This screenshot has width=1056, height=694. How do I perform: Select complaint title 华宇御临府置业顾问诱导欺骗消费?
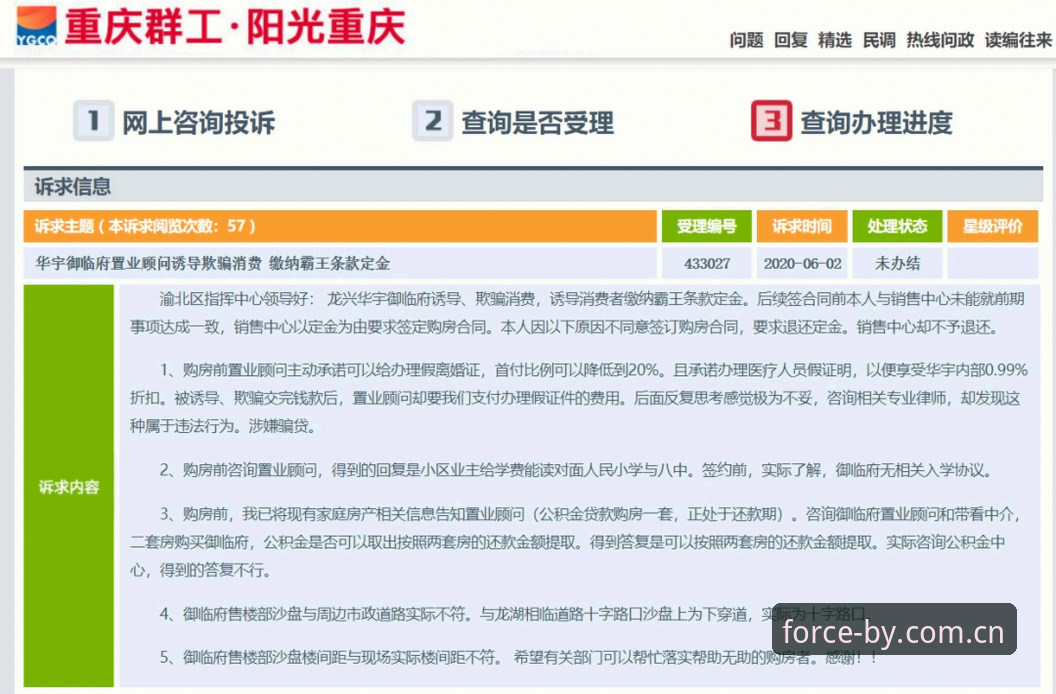click(213, 263)
